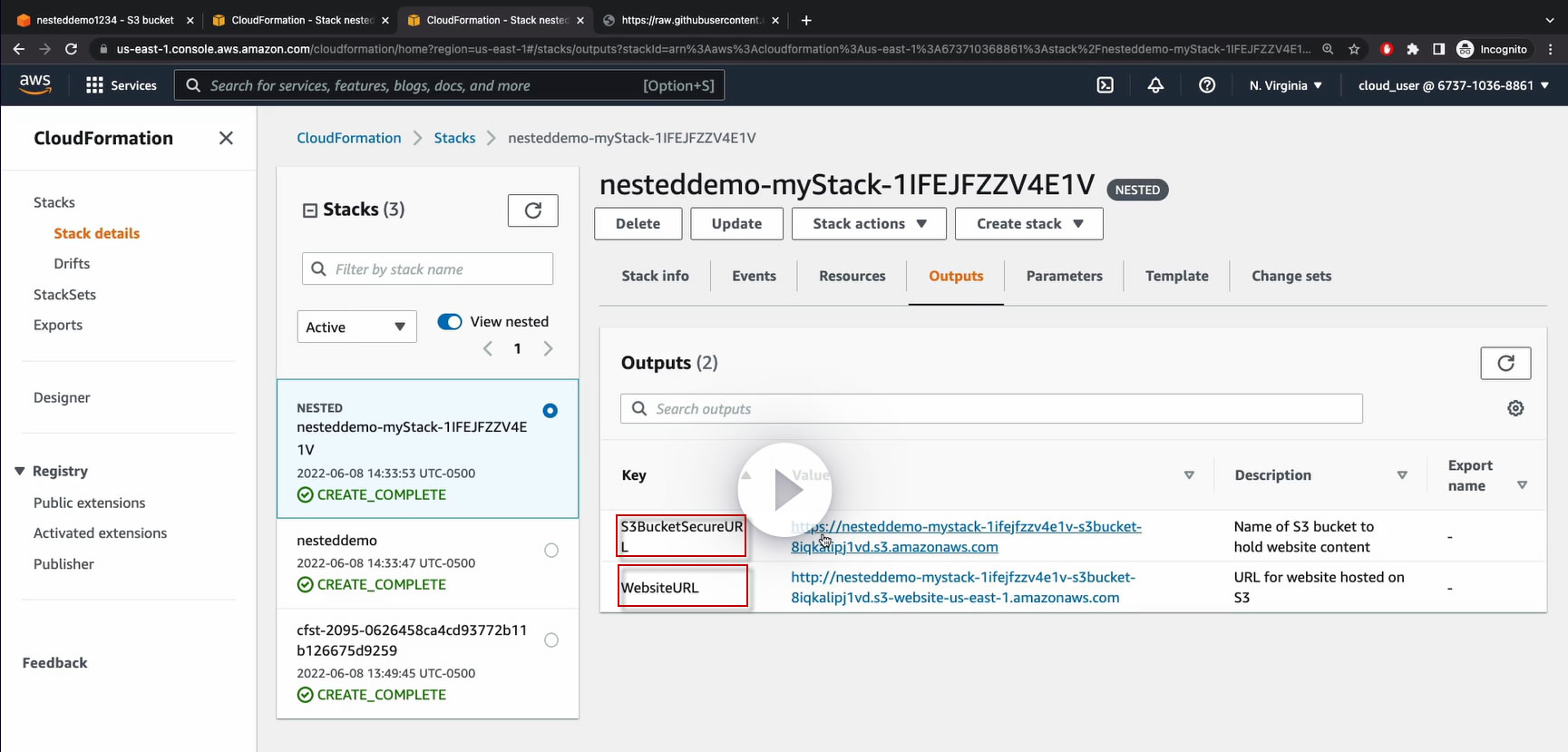
Task: Open a new browser tab
Action: click(806, 20)
